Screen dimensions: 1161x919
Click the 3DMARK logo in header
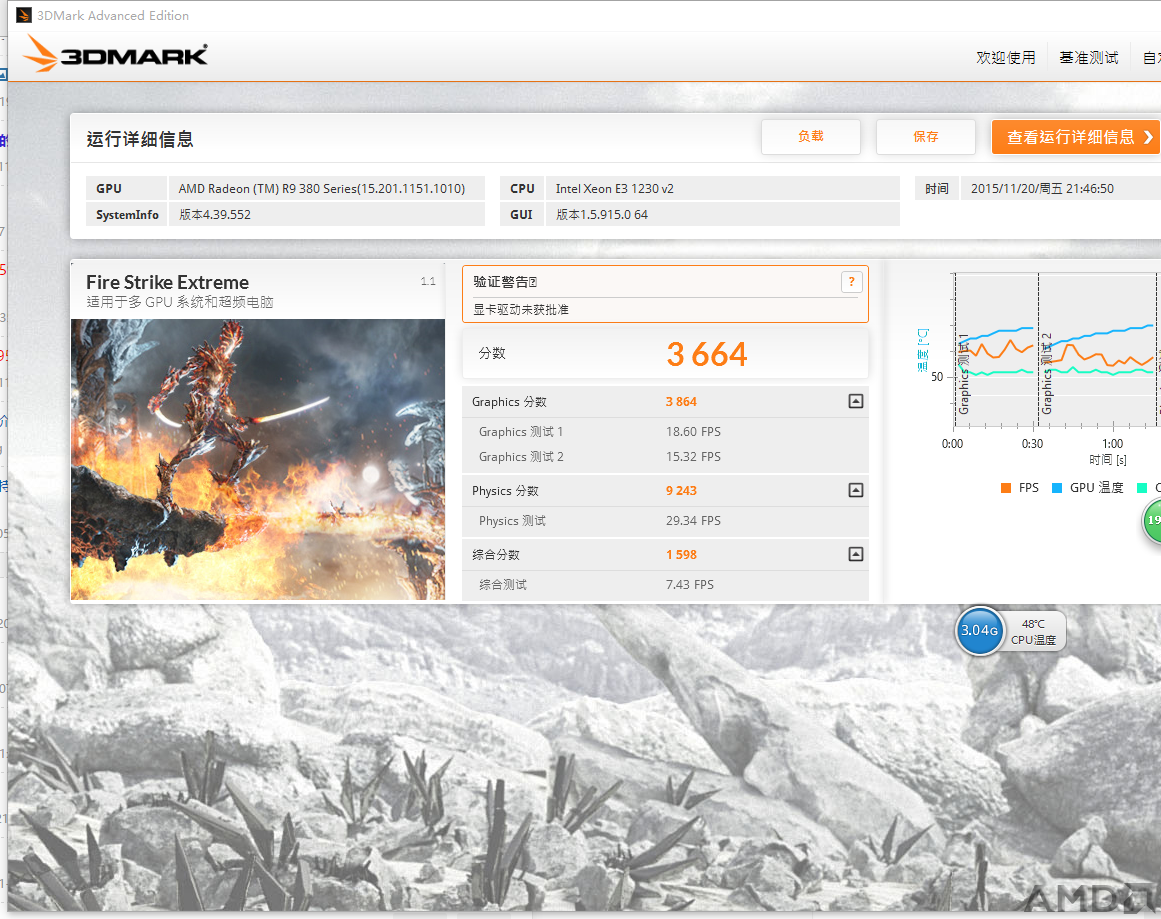(x=116, y=55)
